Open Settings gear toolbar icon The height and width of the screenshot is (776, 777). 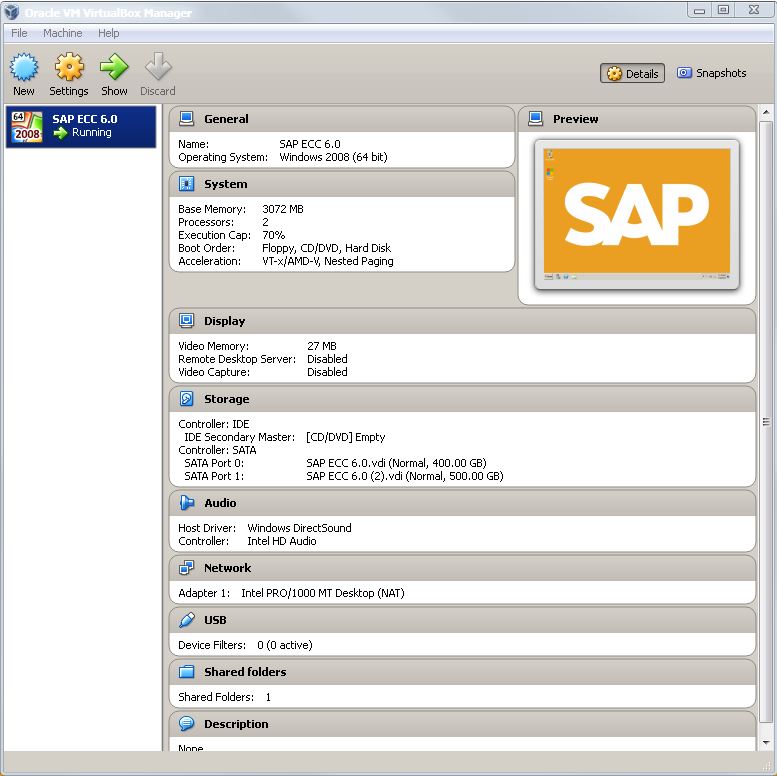point(69,67)
